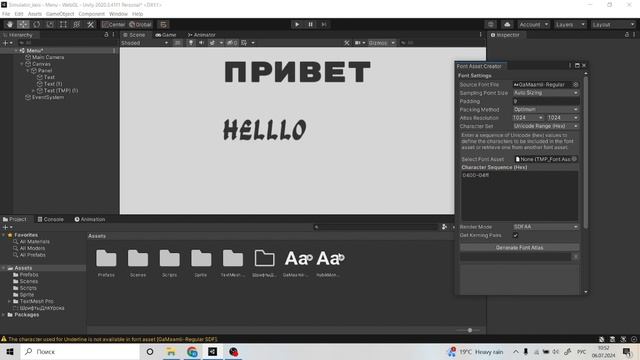This screenshot has height=360, width=640.
Task: Select the GaMaamli font asset thumbnail
Action: [298, 258]
